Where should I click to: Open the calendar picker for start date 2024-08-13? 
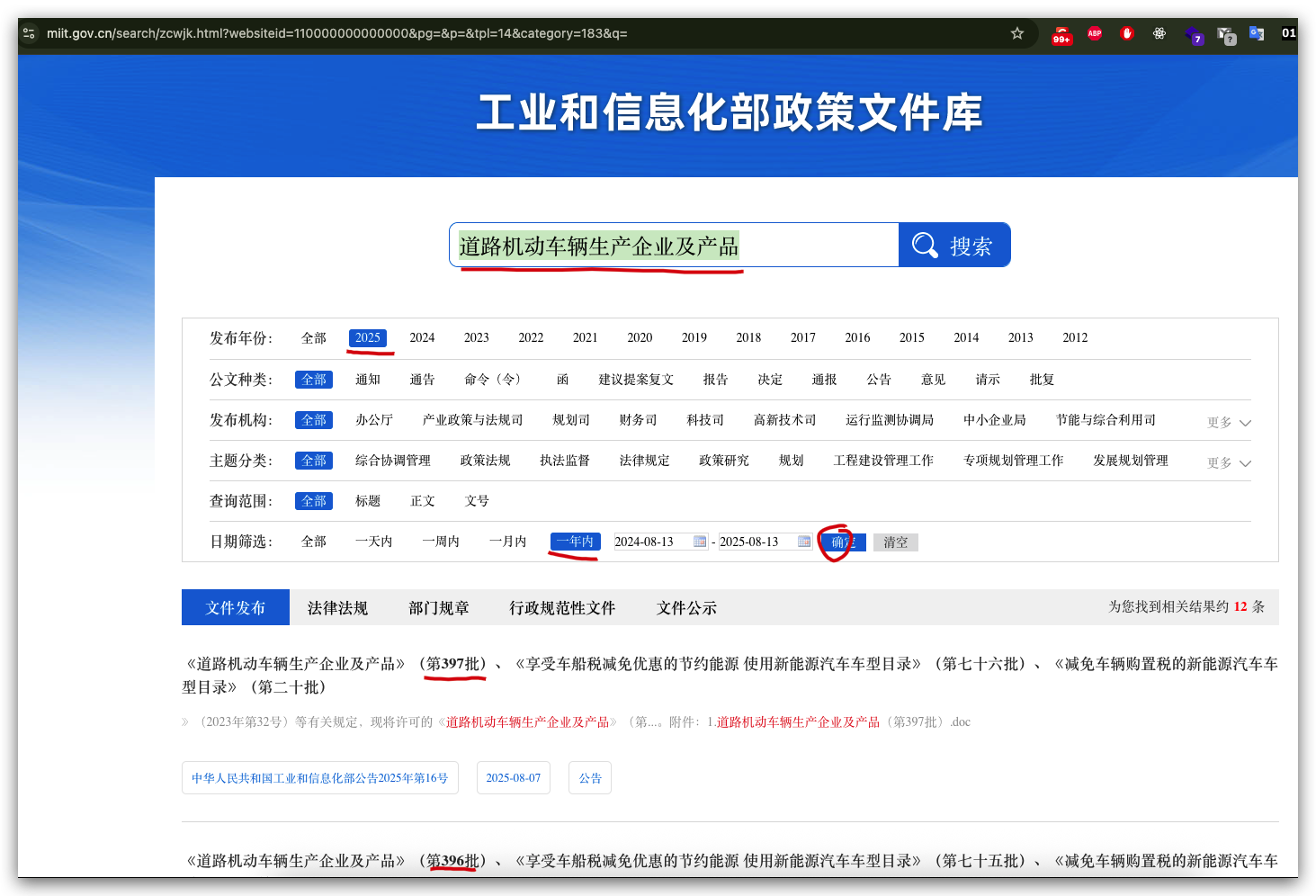coord(700,542)
